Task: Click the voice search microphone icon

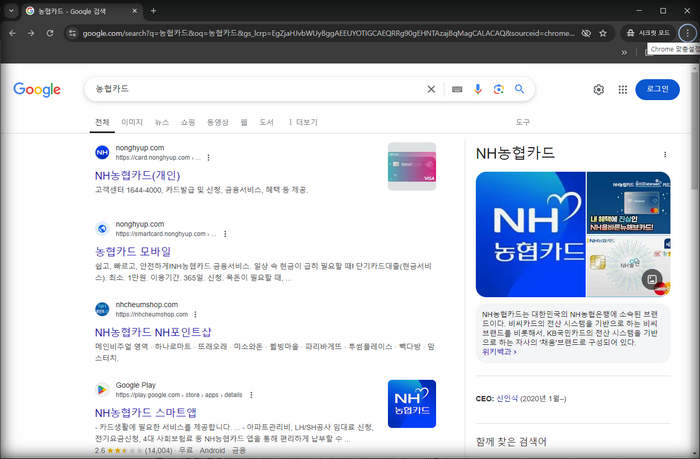Action: point(477,89)
